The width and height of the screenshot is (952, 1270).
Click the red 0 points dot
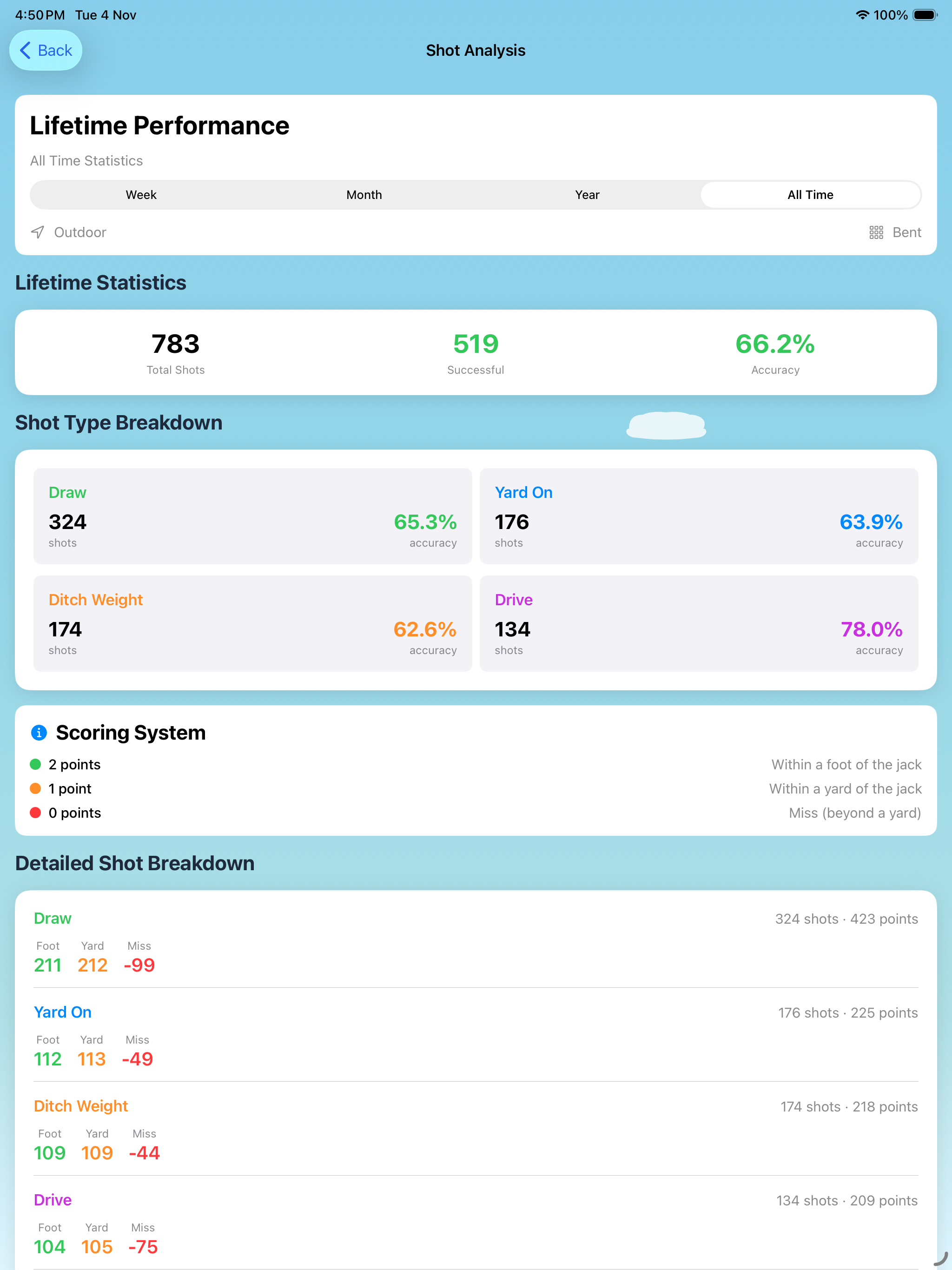click(36, 813)
